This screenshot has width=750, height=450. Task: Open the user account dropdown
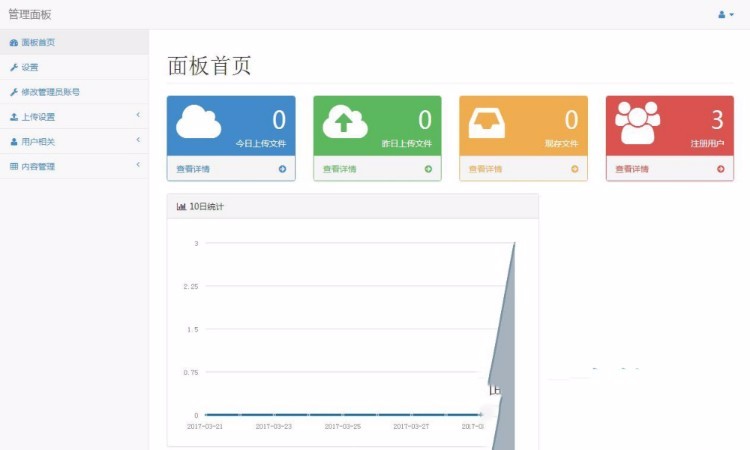click(726, 15)
